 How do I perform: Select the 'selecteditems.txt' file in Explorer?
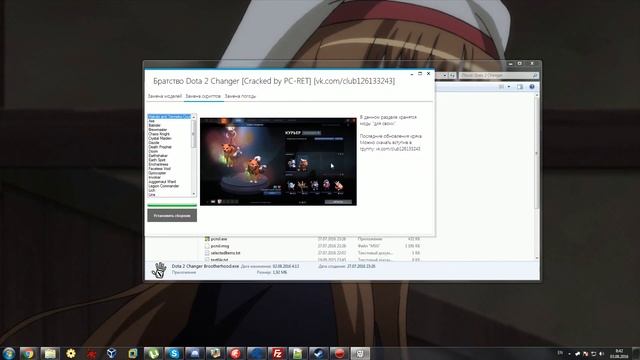222,253
